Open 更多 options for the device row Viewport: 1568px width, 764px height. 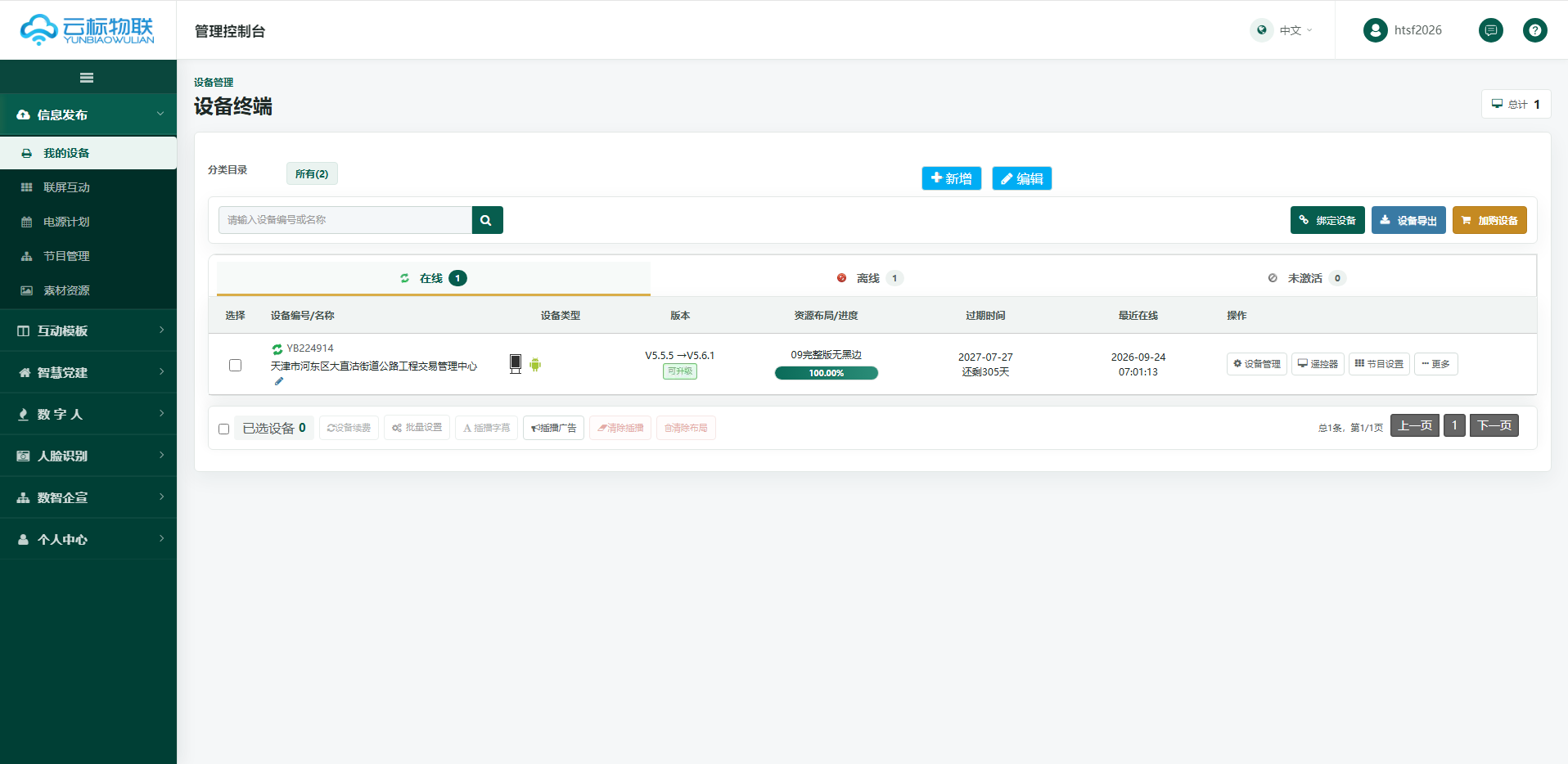[1436, 364]
